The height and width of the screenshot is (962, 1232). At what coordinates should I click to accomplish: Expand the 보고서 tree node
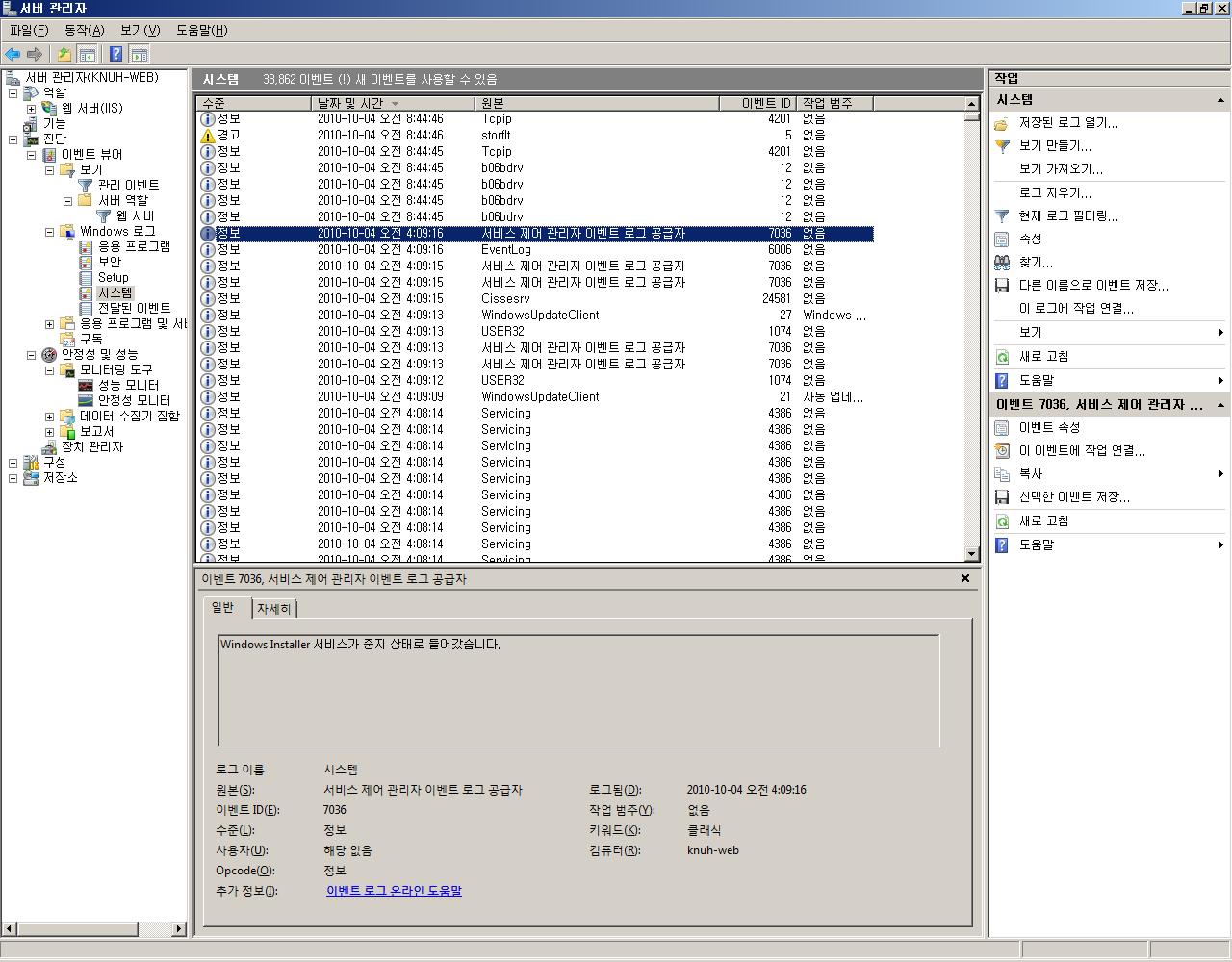tap(49, 432)
